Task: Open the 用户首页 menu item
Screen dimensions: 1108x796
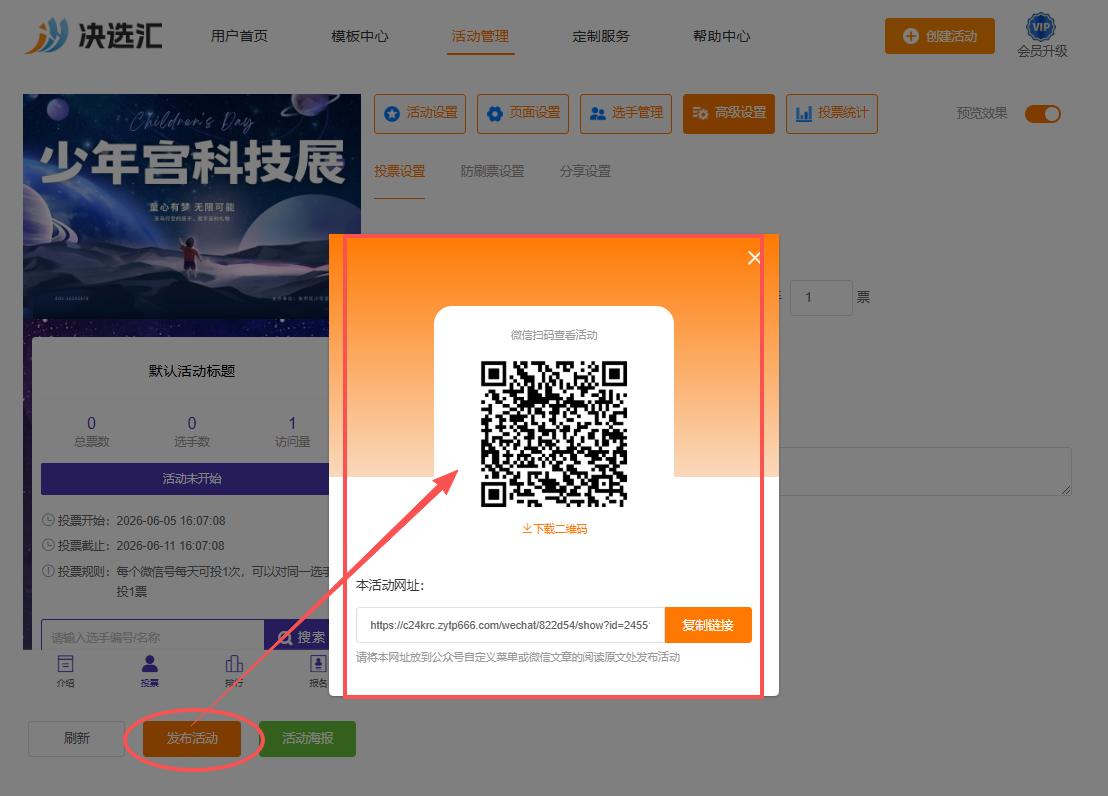Action: tap(239, 36)
